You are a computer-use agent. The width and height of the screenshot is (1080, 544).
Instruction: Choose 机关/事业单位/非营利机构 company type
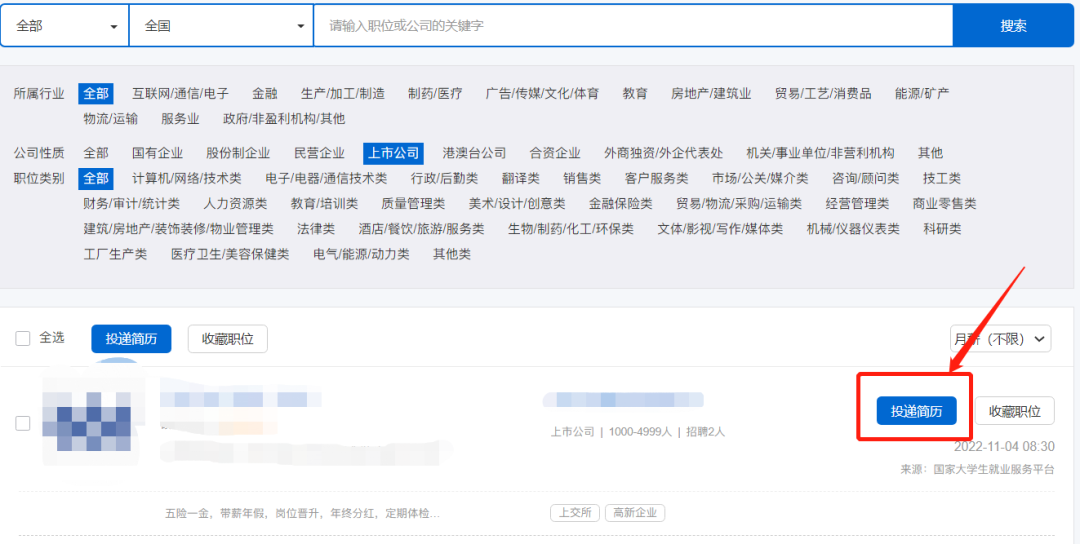pos(820,153)
